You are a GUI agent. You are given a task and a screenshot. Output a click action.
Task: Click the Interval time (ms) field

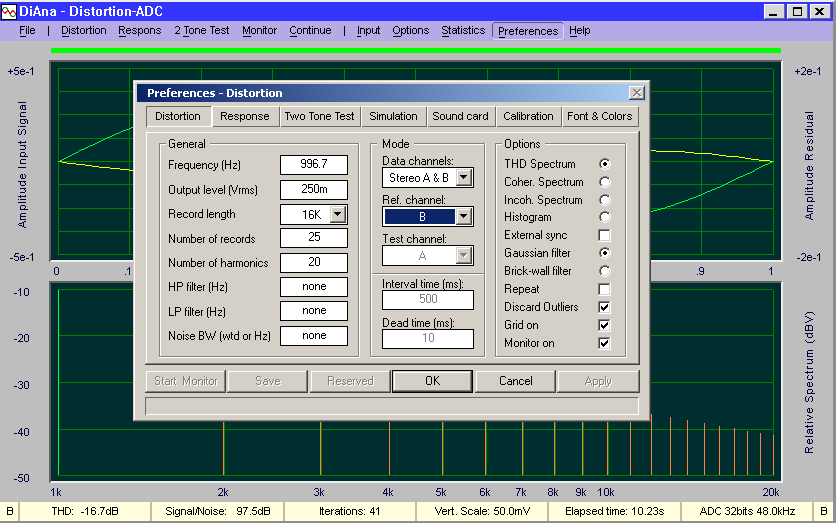(x=428, y=299)
